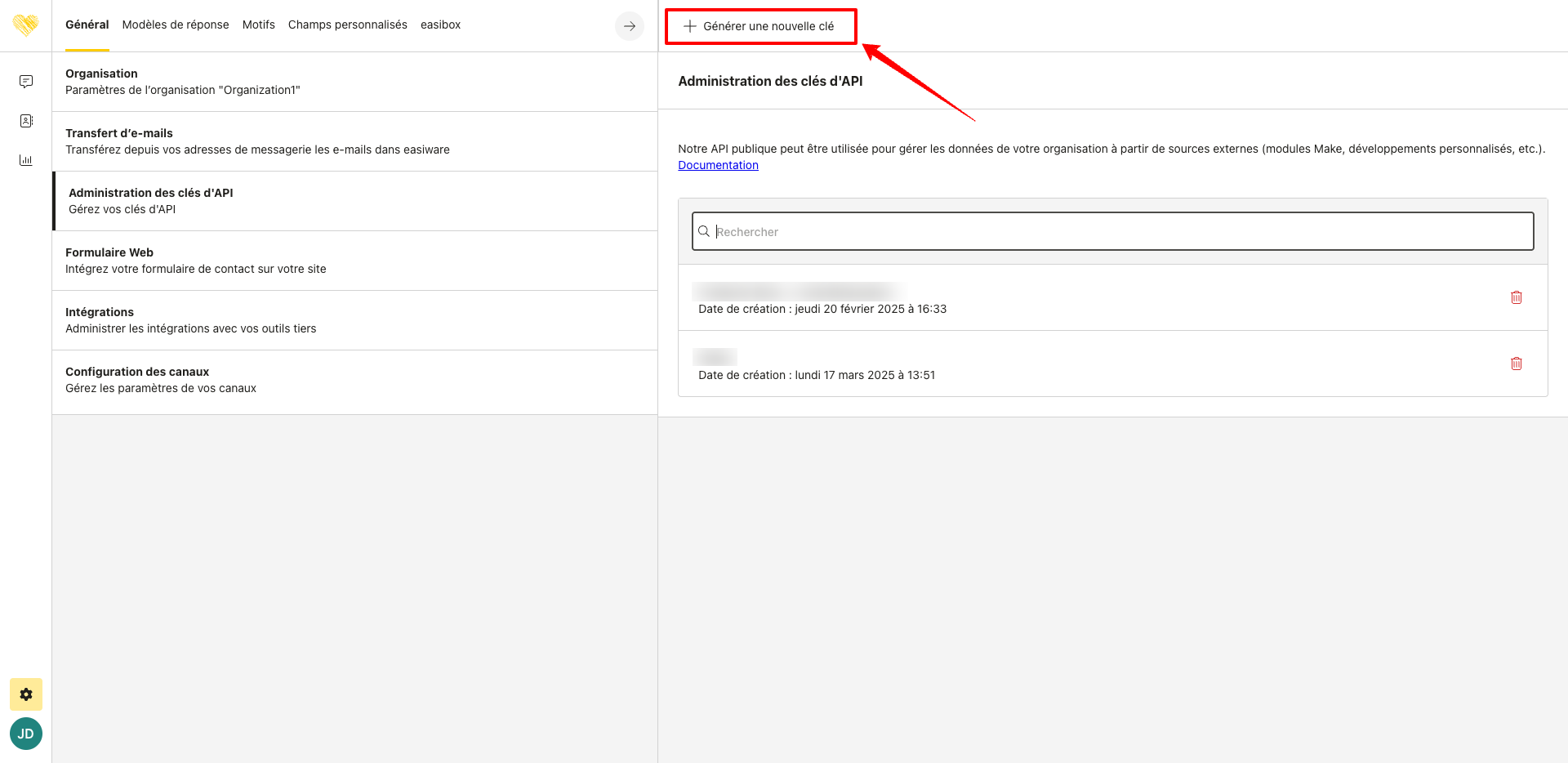
Task: Open the conversations chat icon
Action: [x=26, y=82]
